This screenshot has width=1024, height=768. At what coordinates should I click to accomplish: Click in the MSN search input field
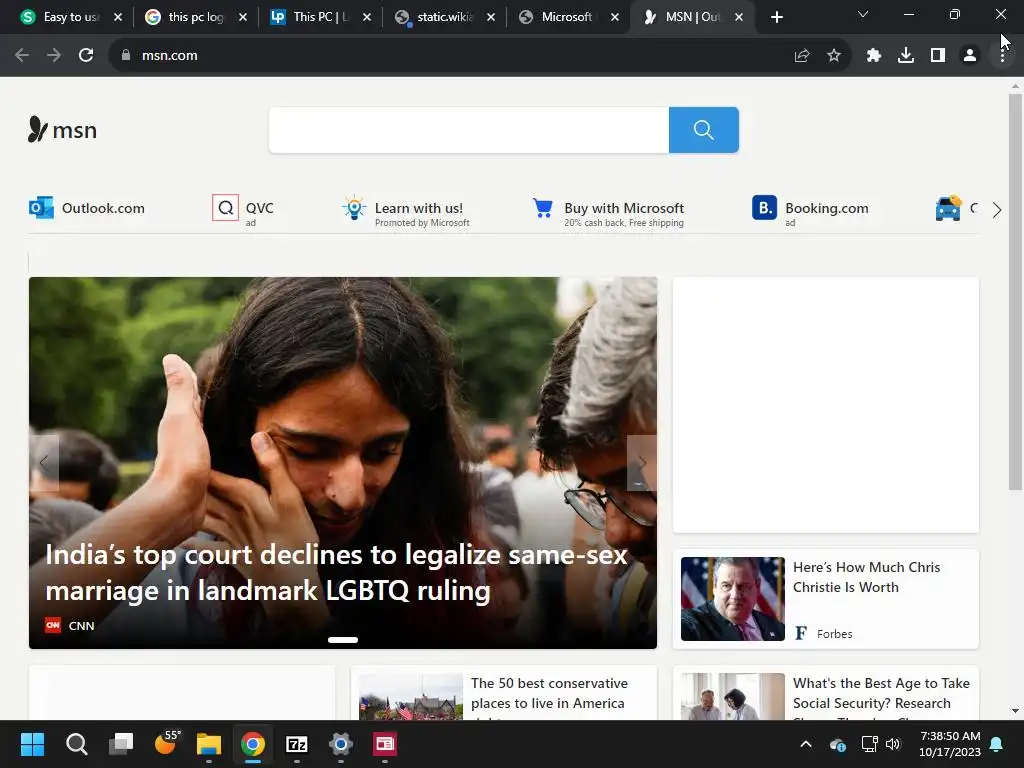(469, 130)
